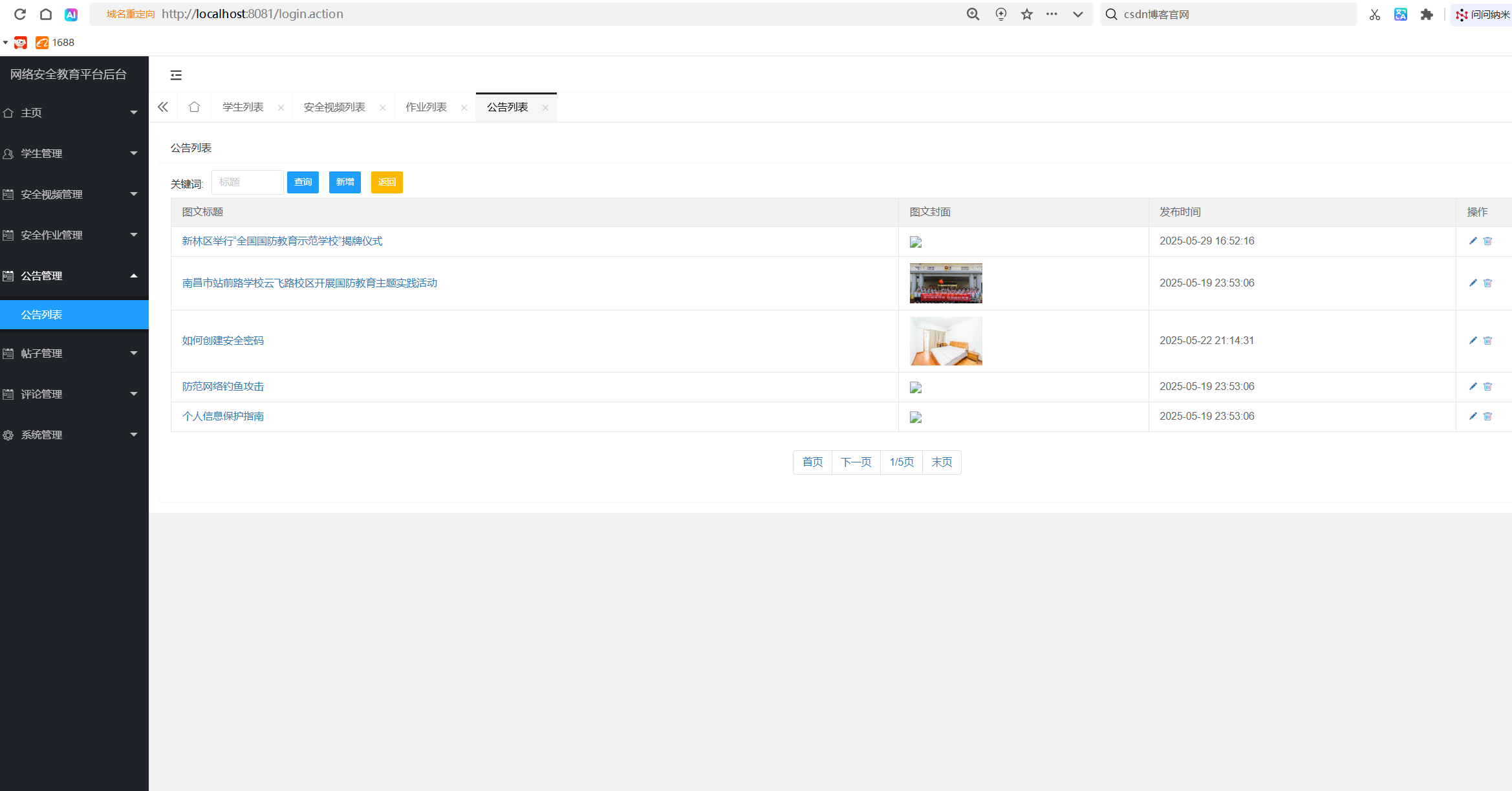Edit the 个人信息保护指南 announcement with pencil icon
Screen dimensions: 1512x791
(1473, 417)
